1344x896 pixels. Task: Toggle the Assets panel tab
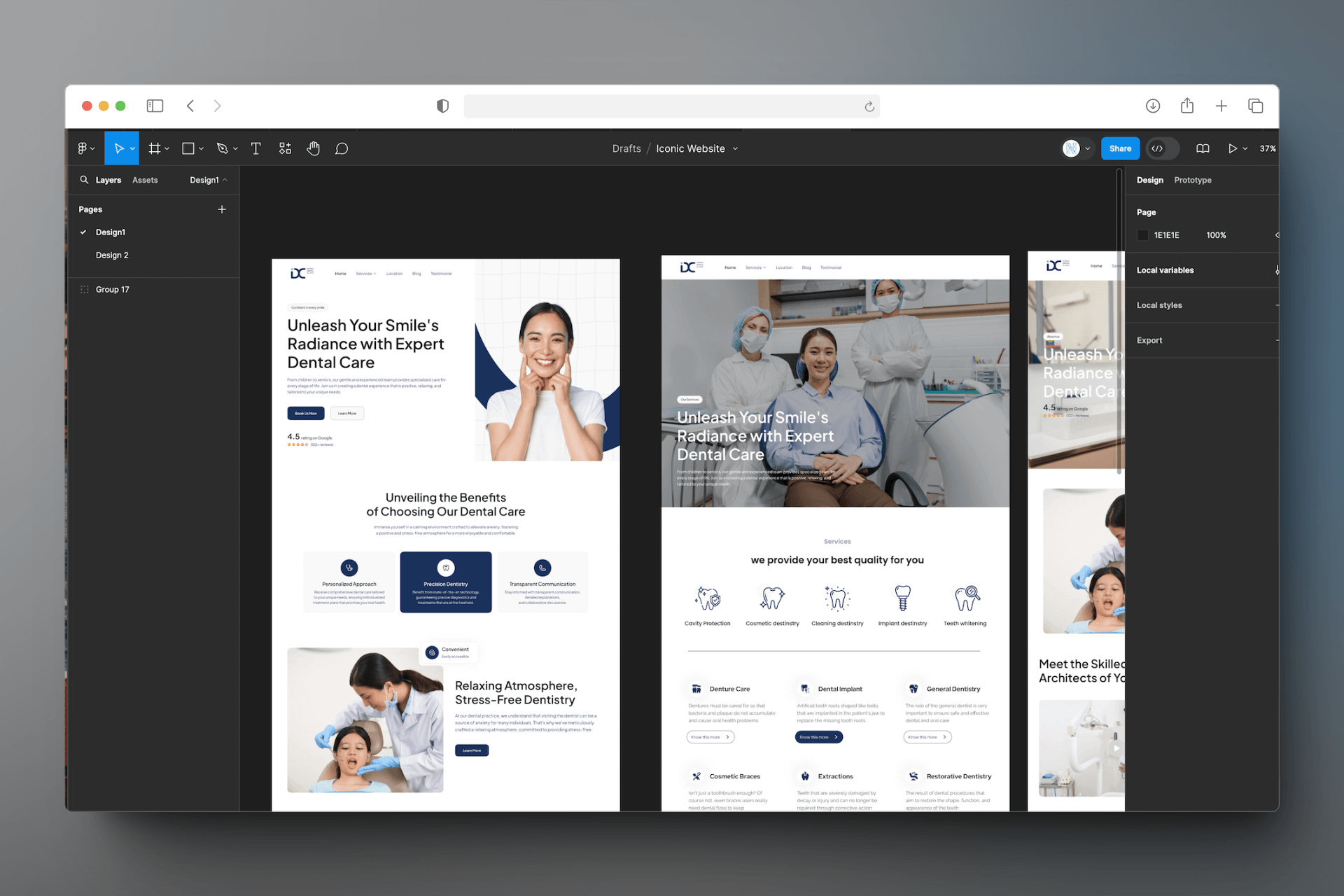tap(145, 180)
